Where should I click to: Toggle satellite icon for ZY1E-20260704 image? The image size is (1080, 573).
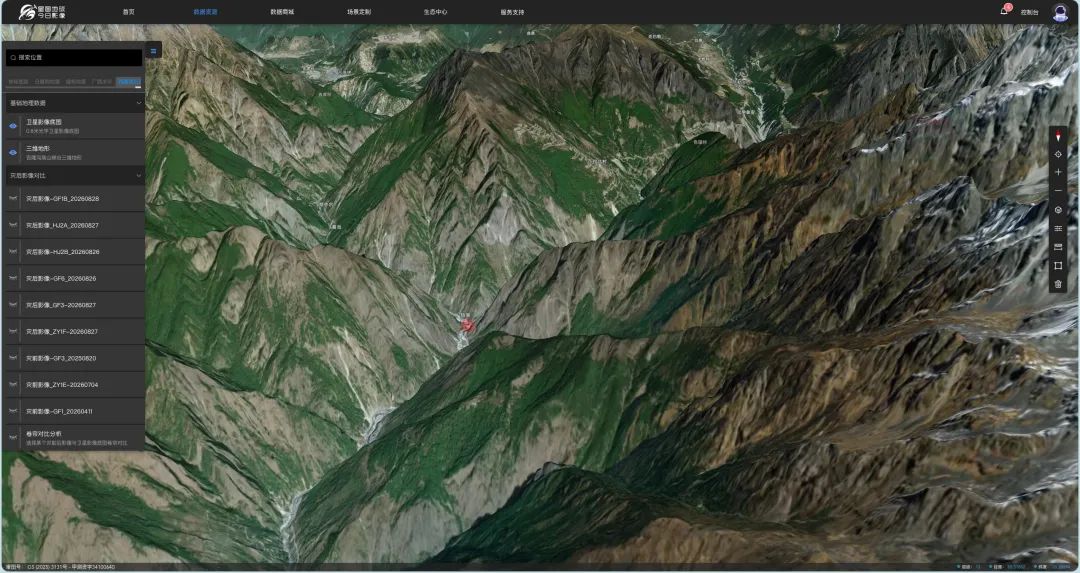pyautogui.click(x=12, y=384)
